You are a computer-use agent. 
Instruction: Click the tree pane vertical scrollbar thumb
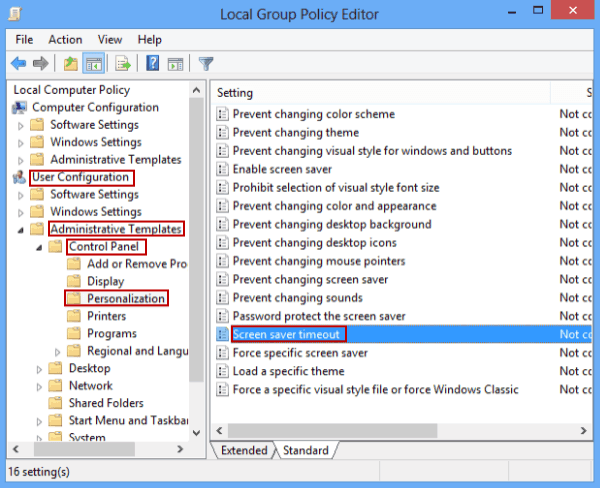pos(196,240)
